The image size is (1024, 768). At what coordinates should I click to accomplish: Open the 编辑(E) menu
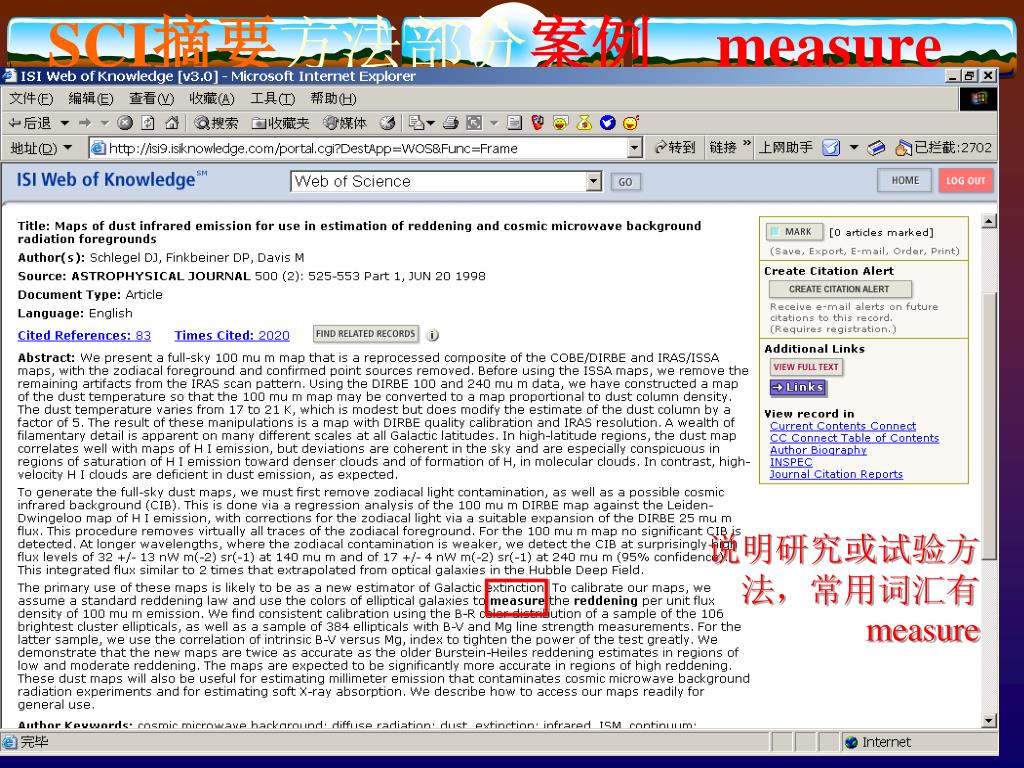point(91,99)
